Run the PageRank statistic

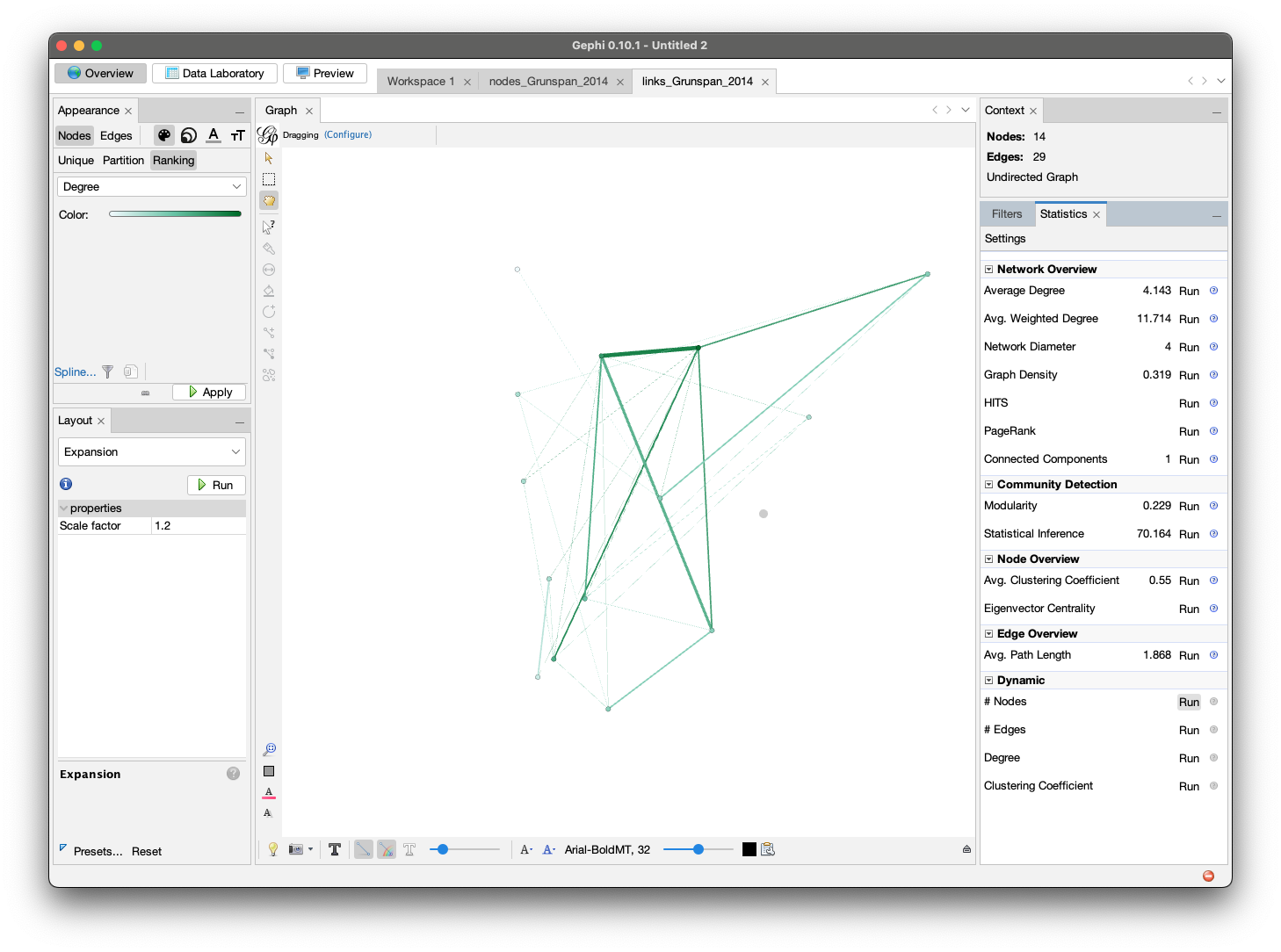pos(1189,431)
